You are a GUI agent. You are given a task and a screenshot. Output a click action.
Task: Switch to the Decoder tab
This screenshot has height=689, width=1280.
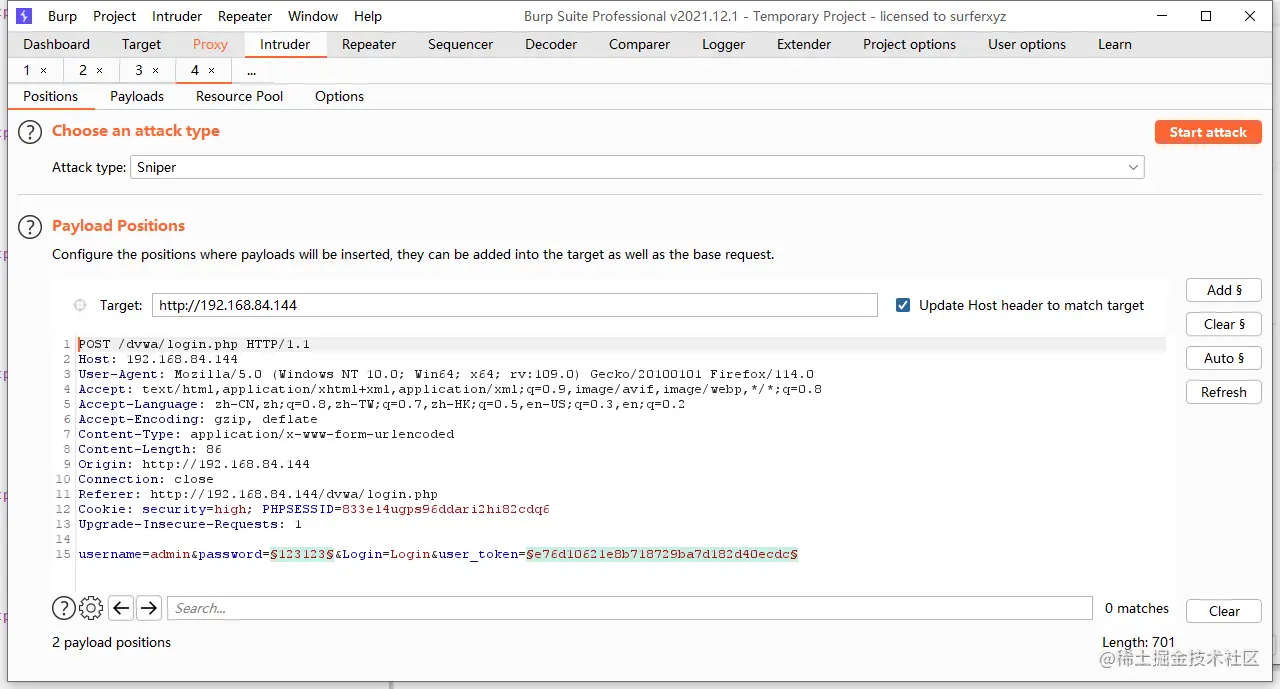551,44
